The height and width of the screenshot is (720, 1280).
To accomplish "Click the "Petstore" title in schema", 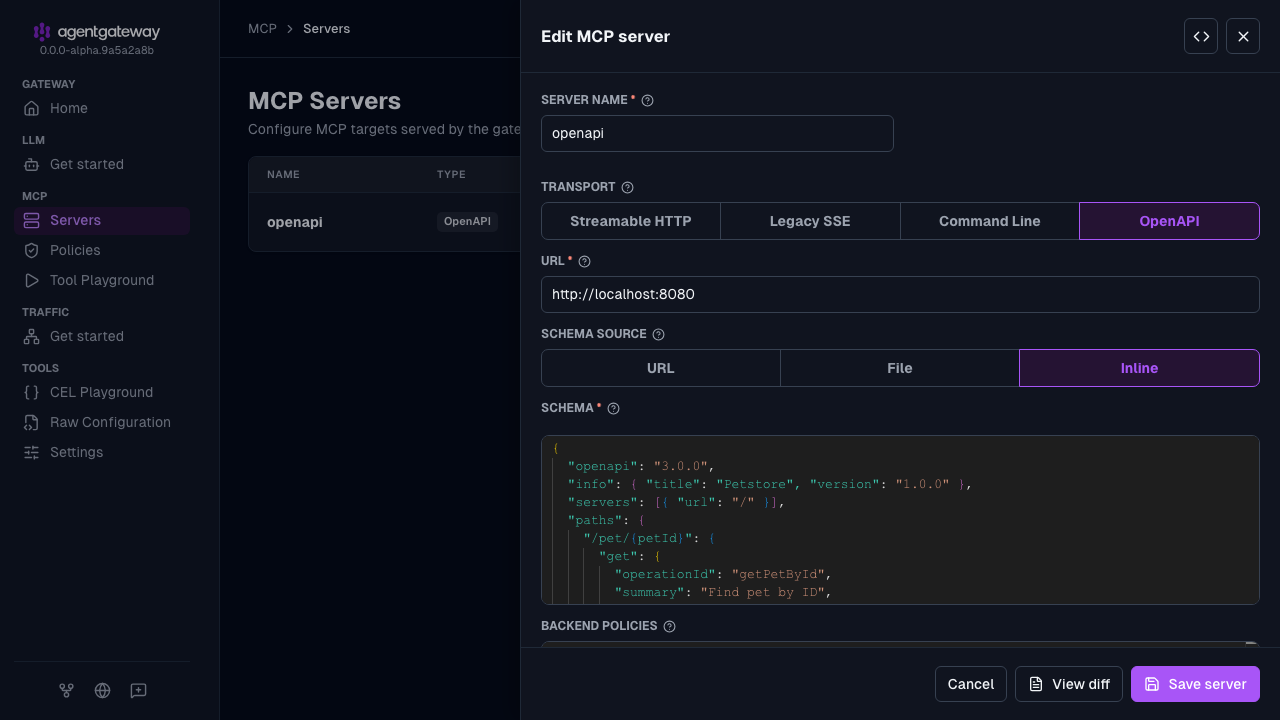I will point(756,484).
